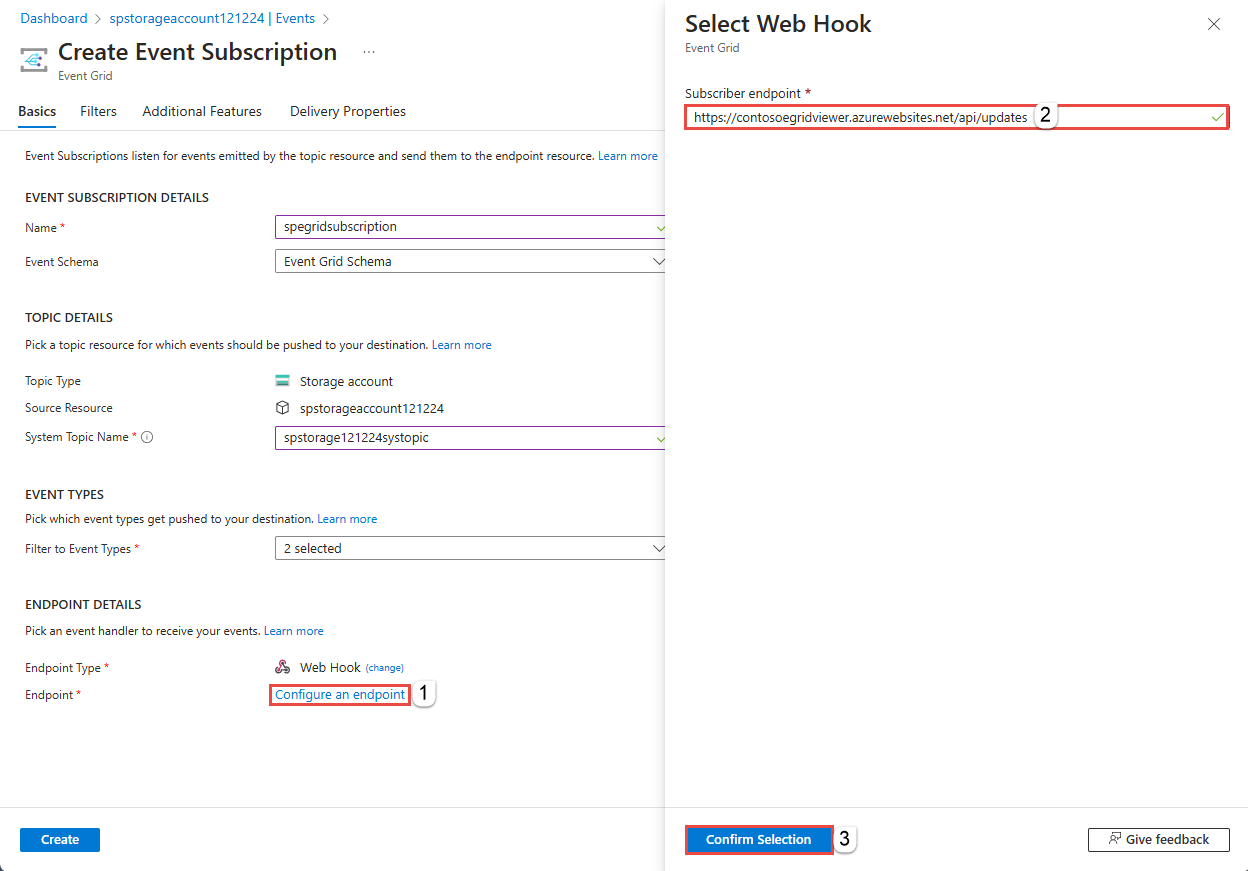1248x871 pixels.
Task: Switch to the Filters tab
Action: click(98, 112)
